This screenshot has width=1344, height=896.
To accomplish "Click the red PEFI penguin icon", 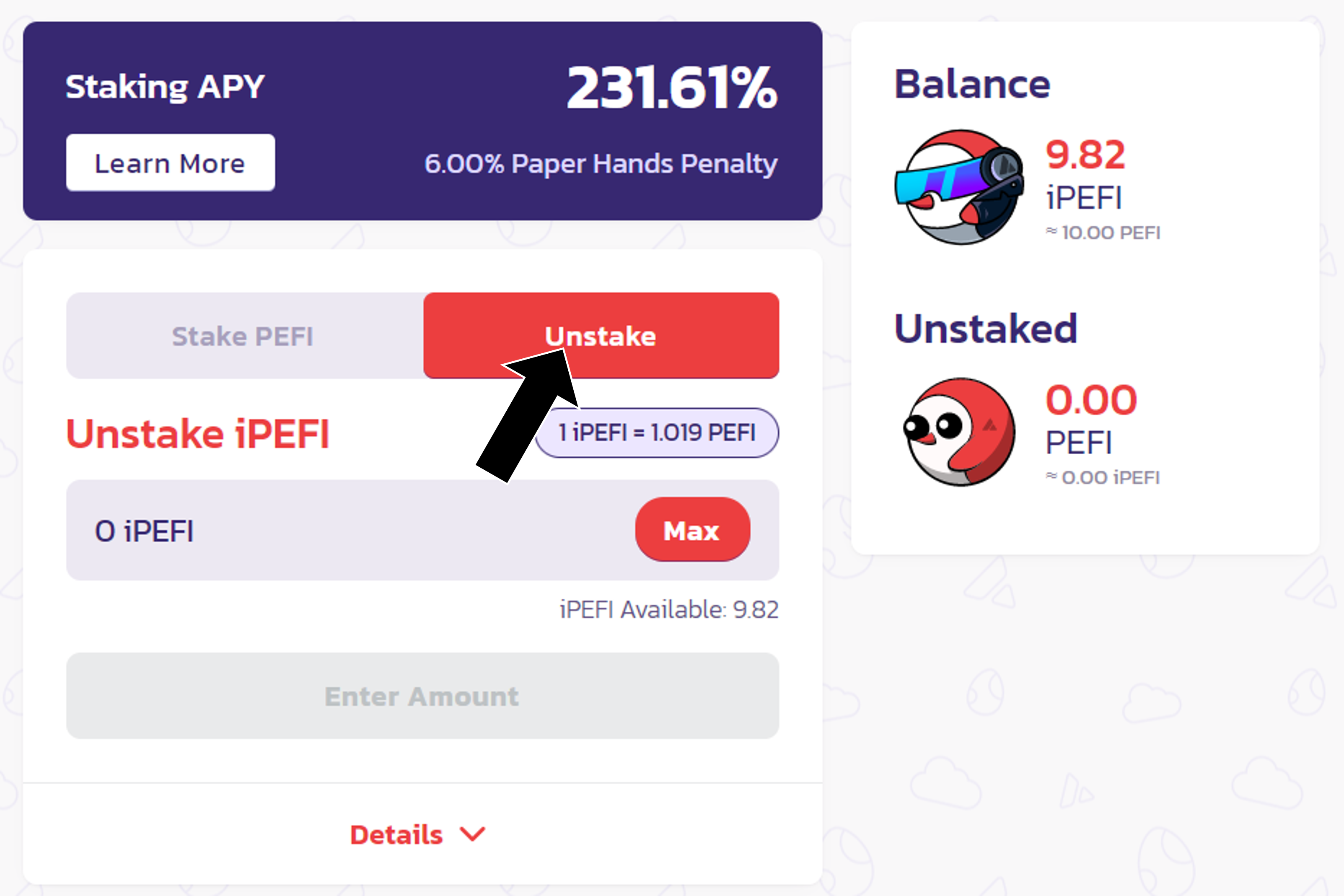I will 959,432.
